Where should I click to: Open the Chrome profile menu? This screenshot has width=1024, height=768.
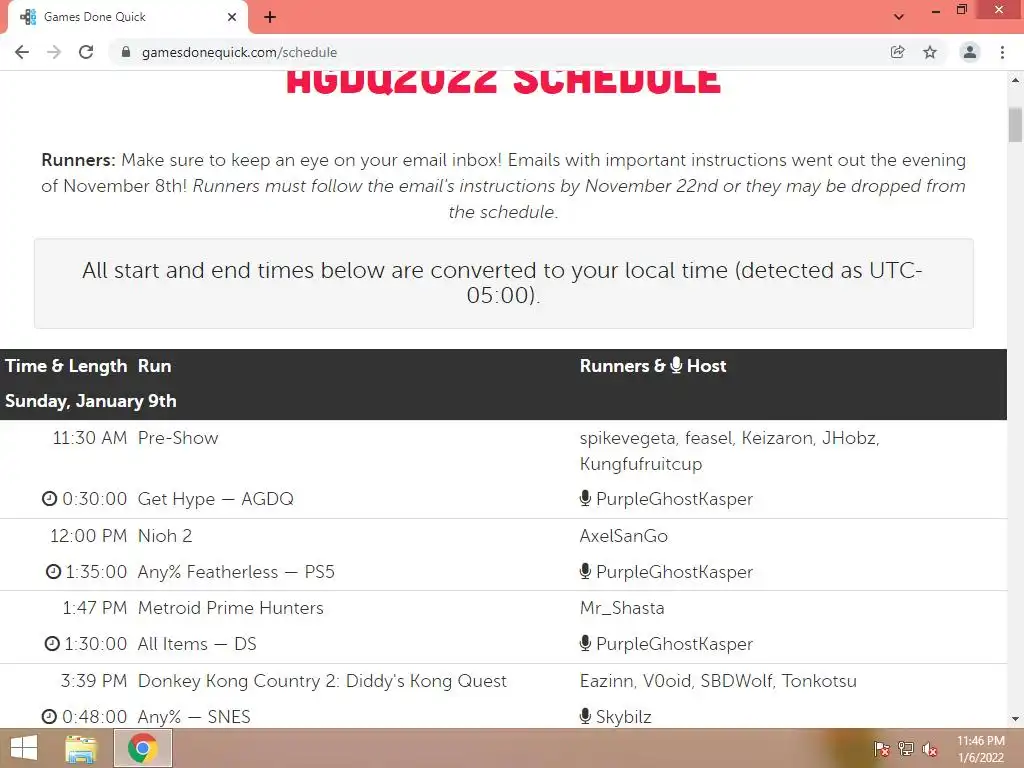tap(970, 52)
